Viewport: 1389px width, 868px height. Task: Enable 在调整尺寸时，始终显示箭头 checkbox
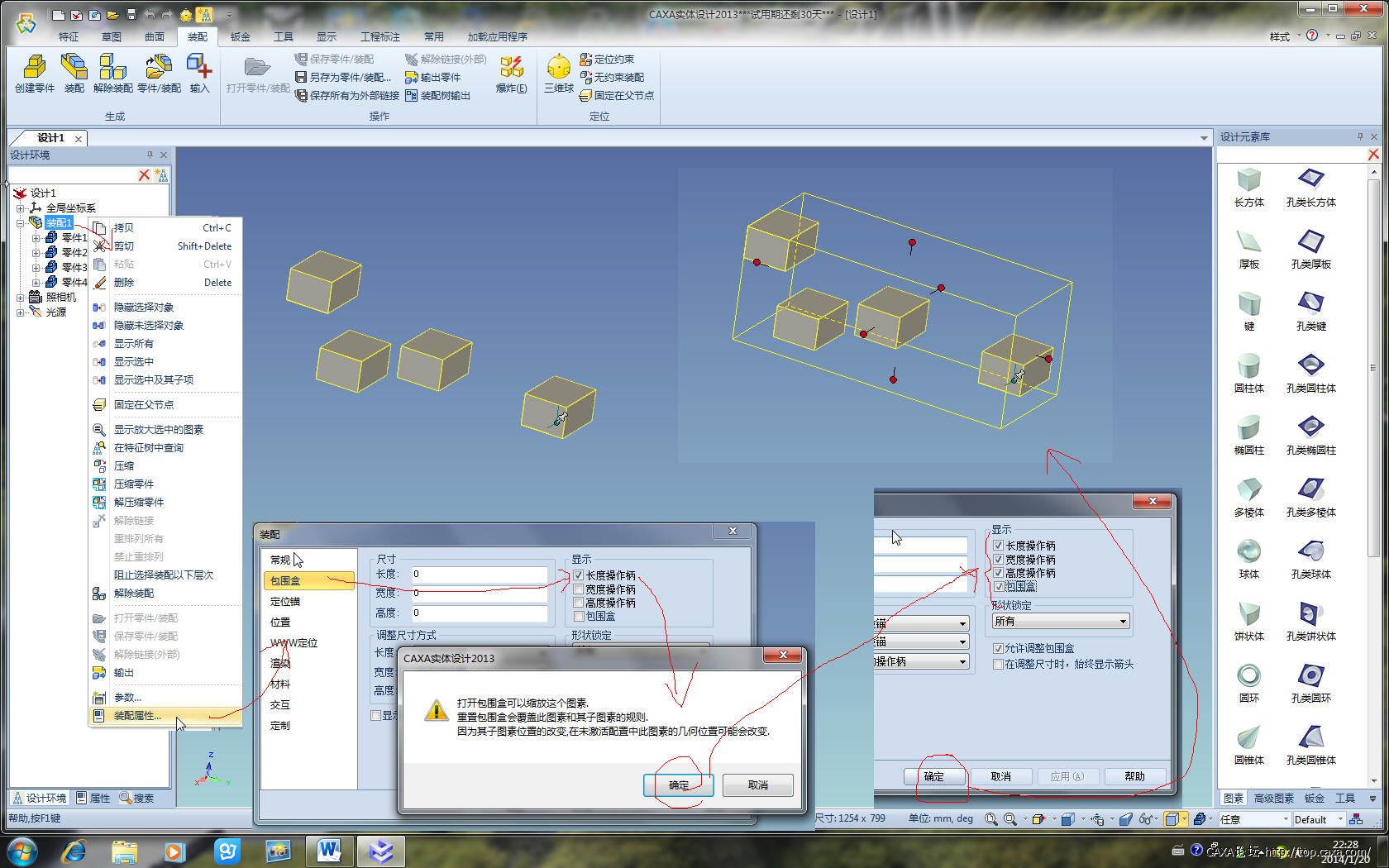[998, 664]
